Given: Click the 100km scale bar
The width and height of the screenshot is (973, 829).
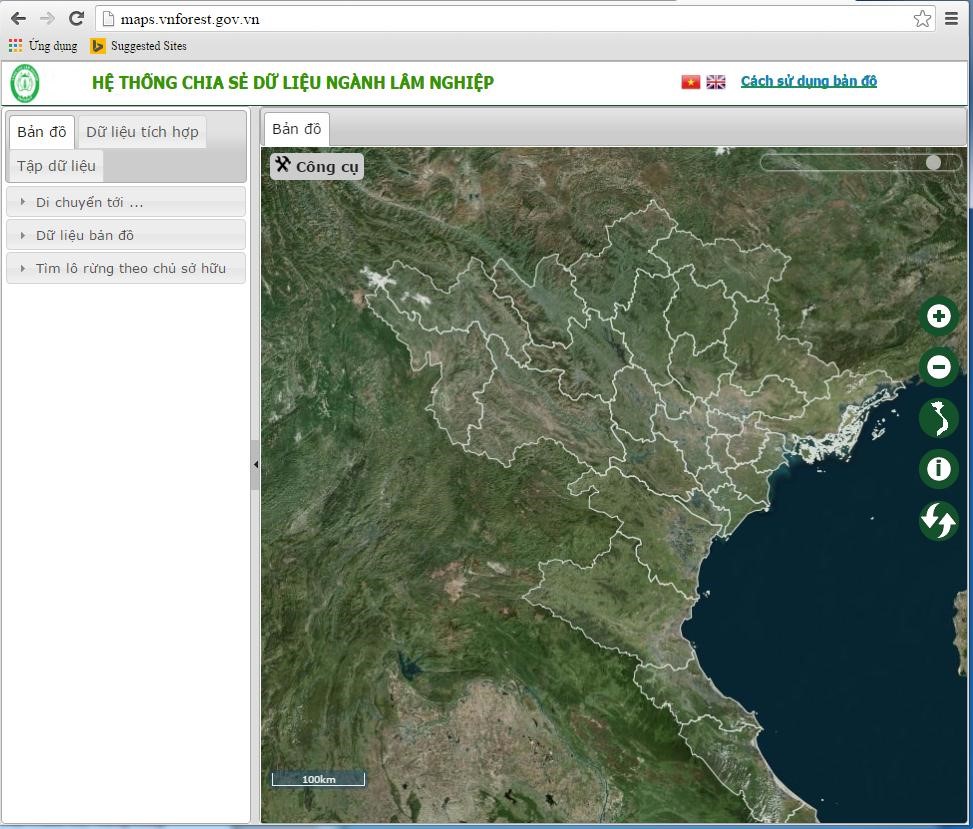Looking at the screenshot, I should [x=318, y=779].
